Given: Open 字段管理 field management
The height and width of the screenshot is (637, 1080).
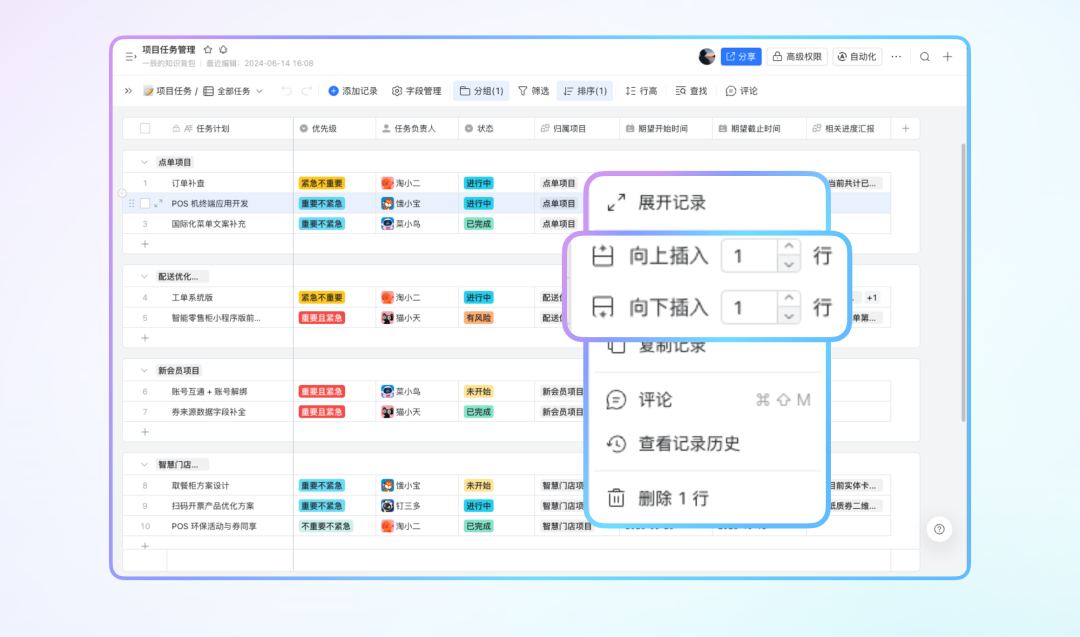Looking at the screenshot, I should coord(416,91).
